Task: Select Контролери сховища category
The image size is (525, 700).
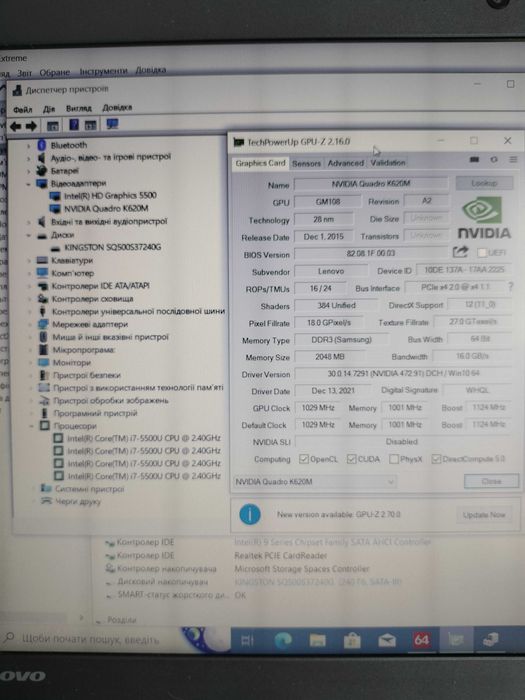Action: point(92,299)
